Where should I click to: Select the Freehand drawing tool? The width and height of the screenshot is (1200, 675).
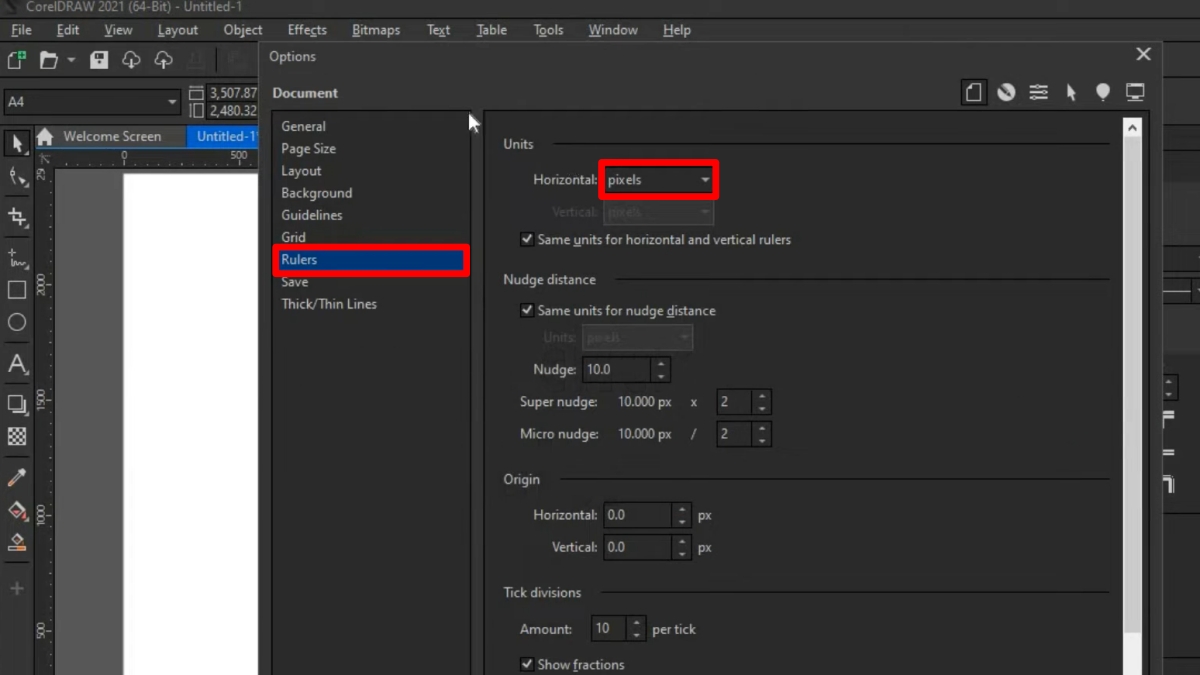17,259
